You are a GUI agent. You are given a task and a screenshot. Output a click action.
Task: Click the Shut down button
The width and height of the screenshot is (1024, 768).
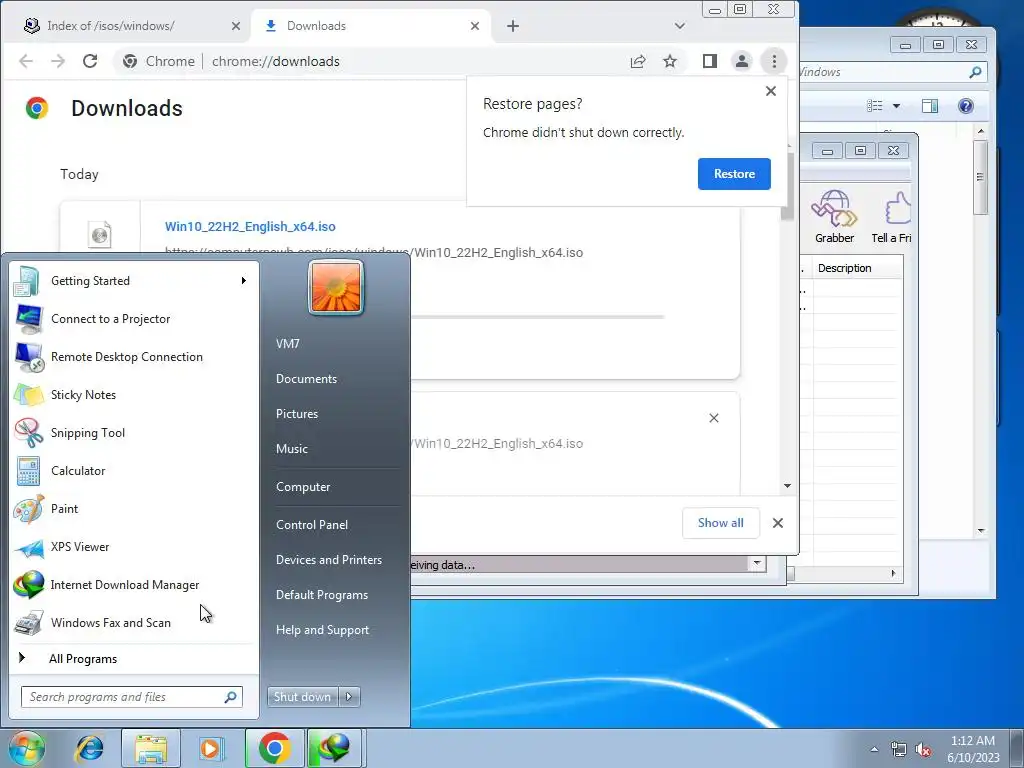click(303, 697)
